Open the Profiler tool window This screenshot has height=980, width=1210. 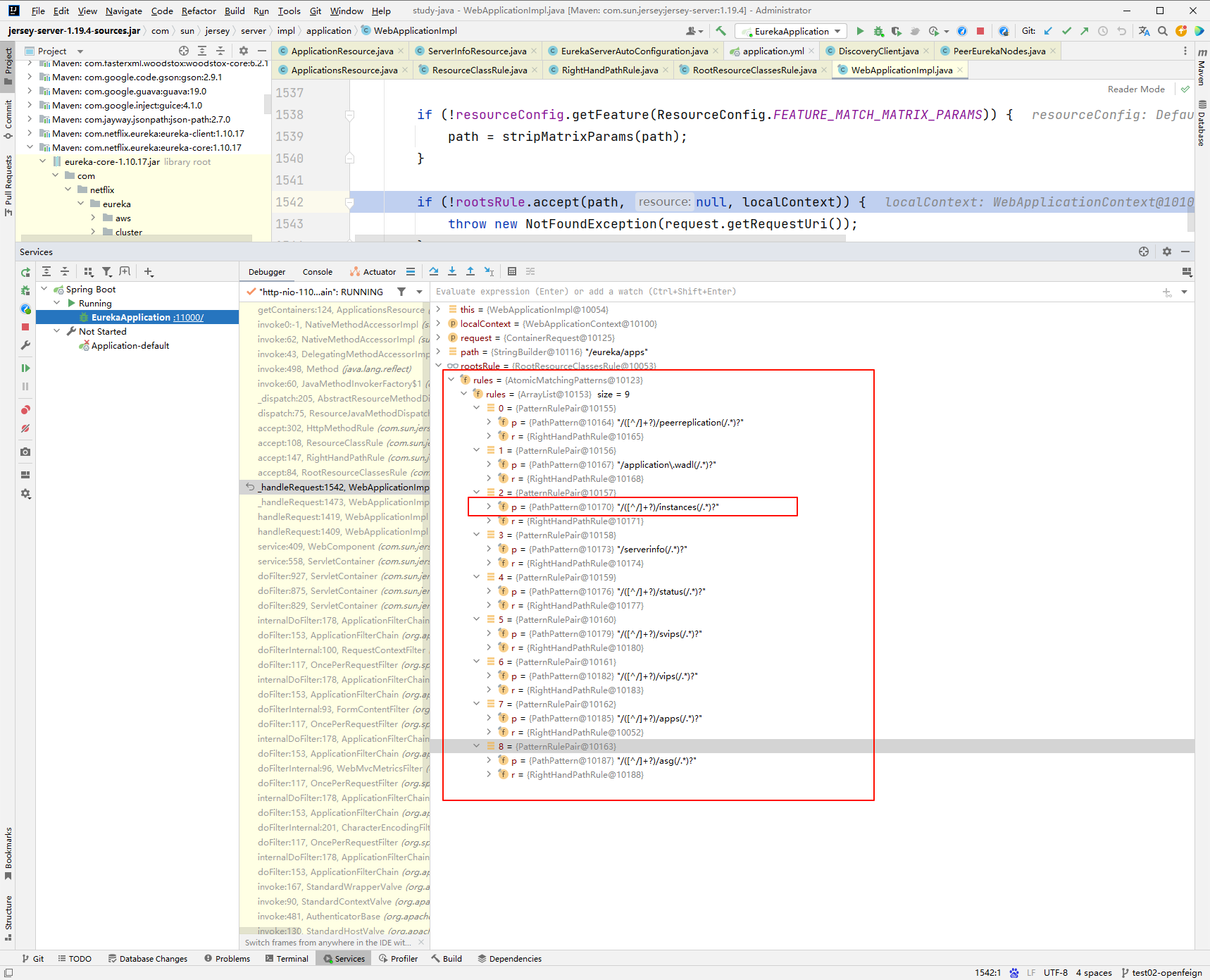pos(398,959)
